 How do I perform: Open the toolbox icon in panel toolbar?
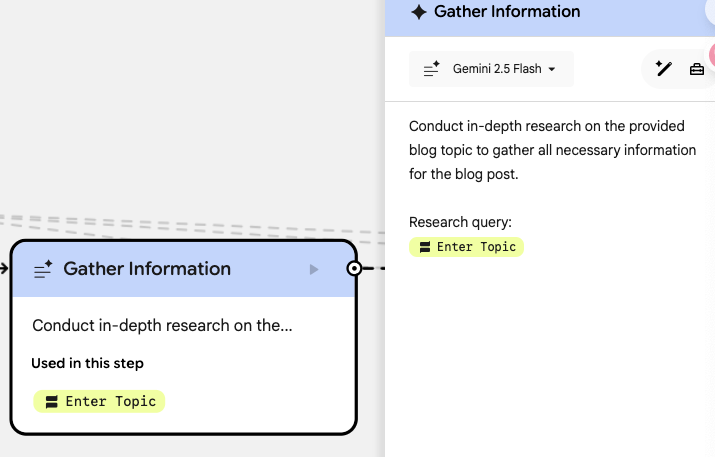(x=697, y=69)
